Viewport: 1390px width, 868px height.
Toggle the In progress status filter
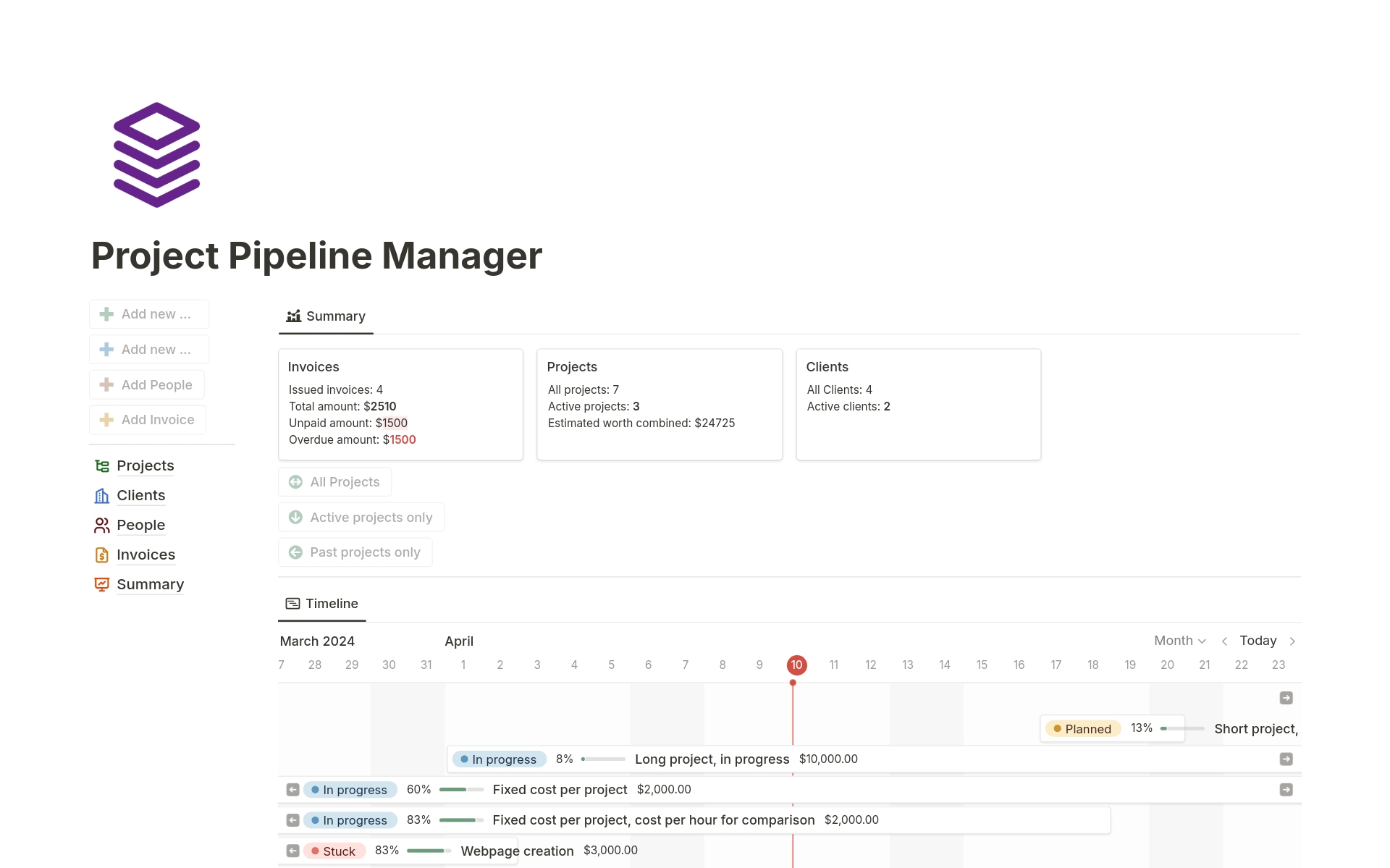[x=499, y=758]
